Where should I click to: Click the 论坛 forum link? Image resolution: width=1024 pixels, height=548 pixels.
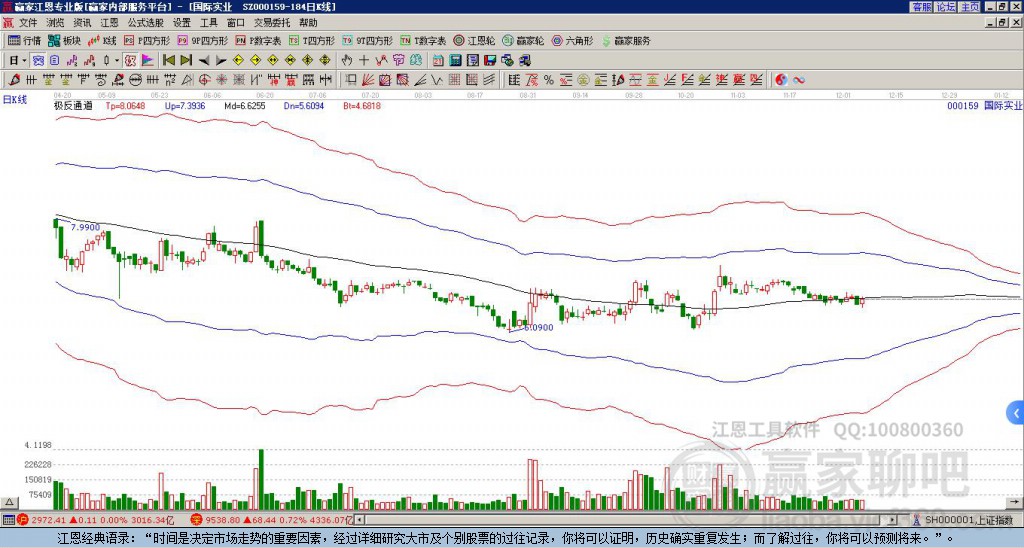point(946,7)
